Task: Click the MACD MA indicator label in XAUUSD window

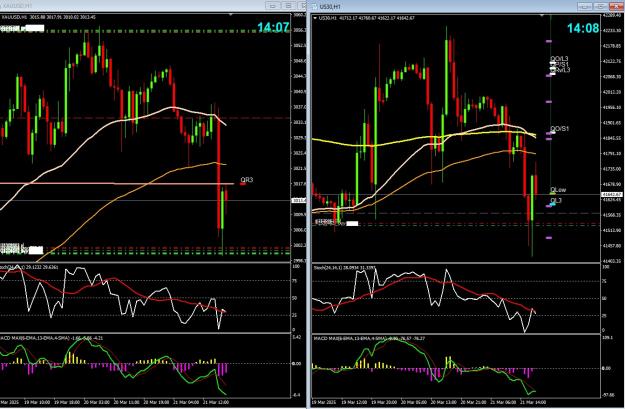Action: (51, 338)
